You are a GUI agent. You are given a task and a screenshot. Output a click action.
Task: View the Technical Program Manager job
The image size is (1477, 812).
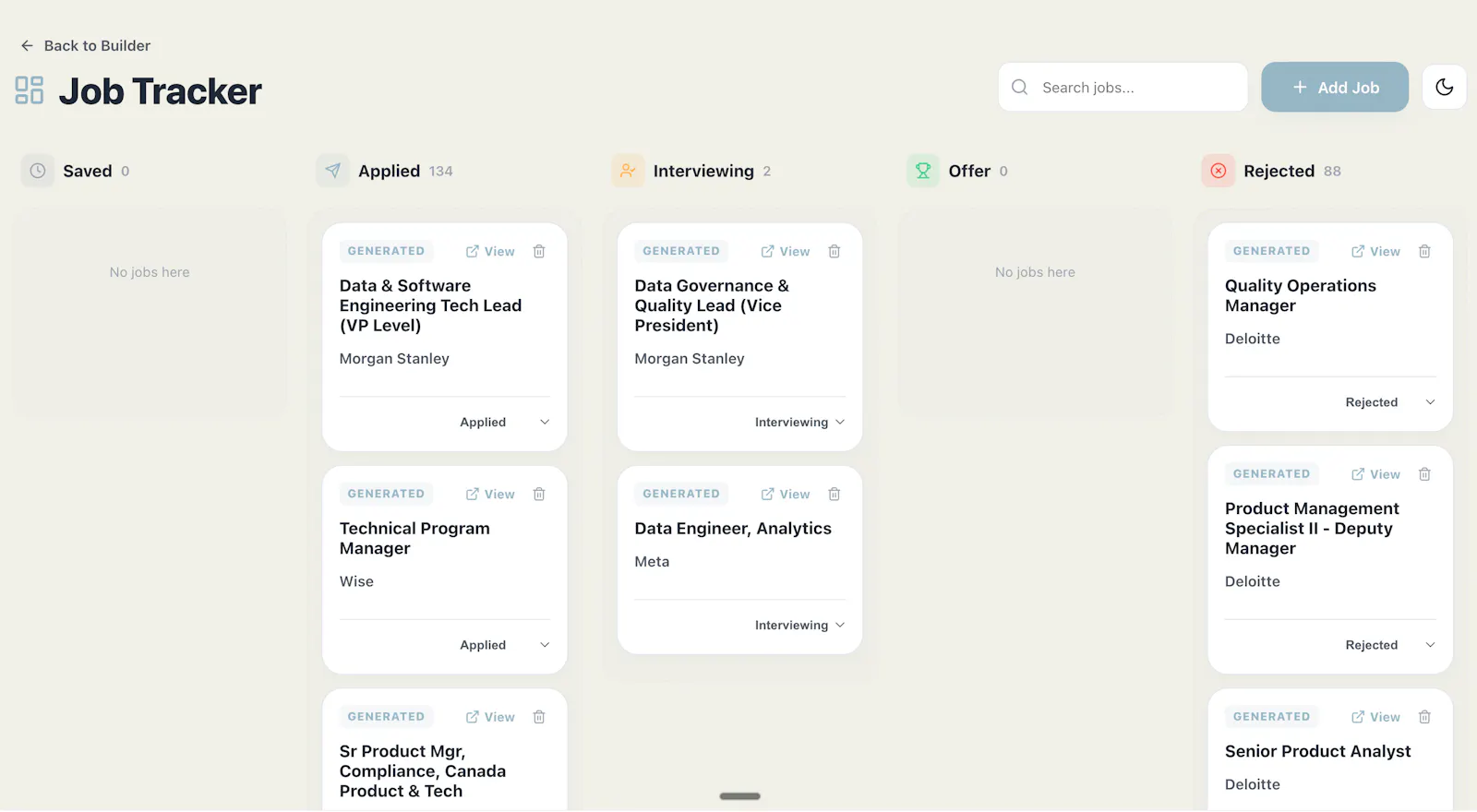[490, 494]
